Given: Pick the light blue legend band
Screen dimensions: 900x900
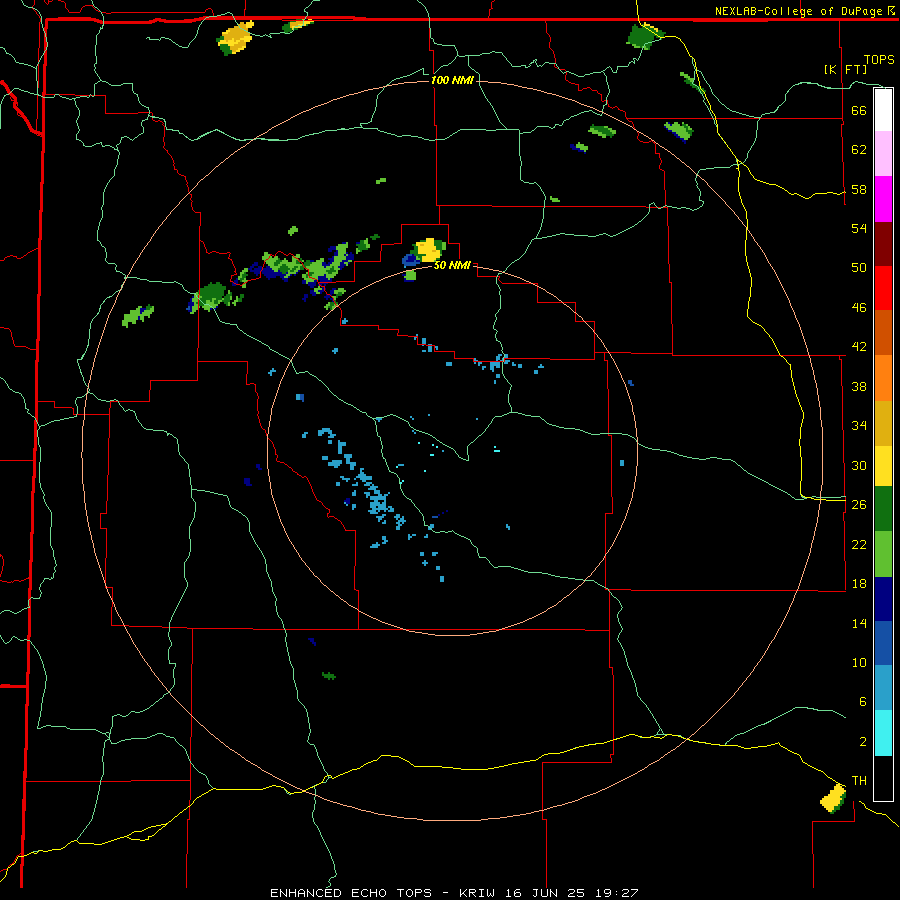Looking at the screenshot, I should 883,688.
